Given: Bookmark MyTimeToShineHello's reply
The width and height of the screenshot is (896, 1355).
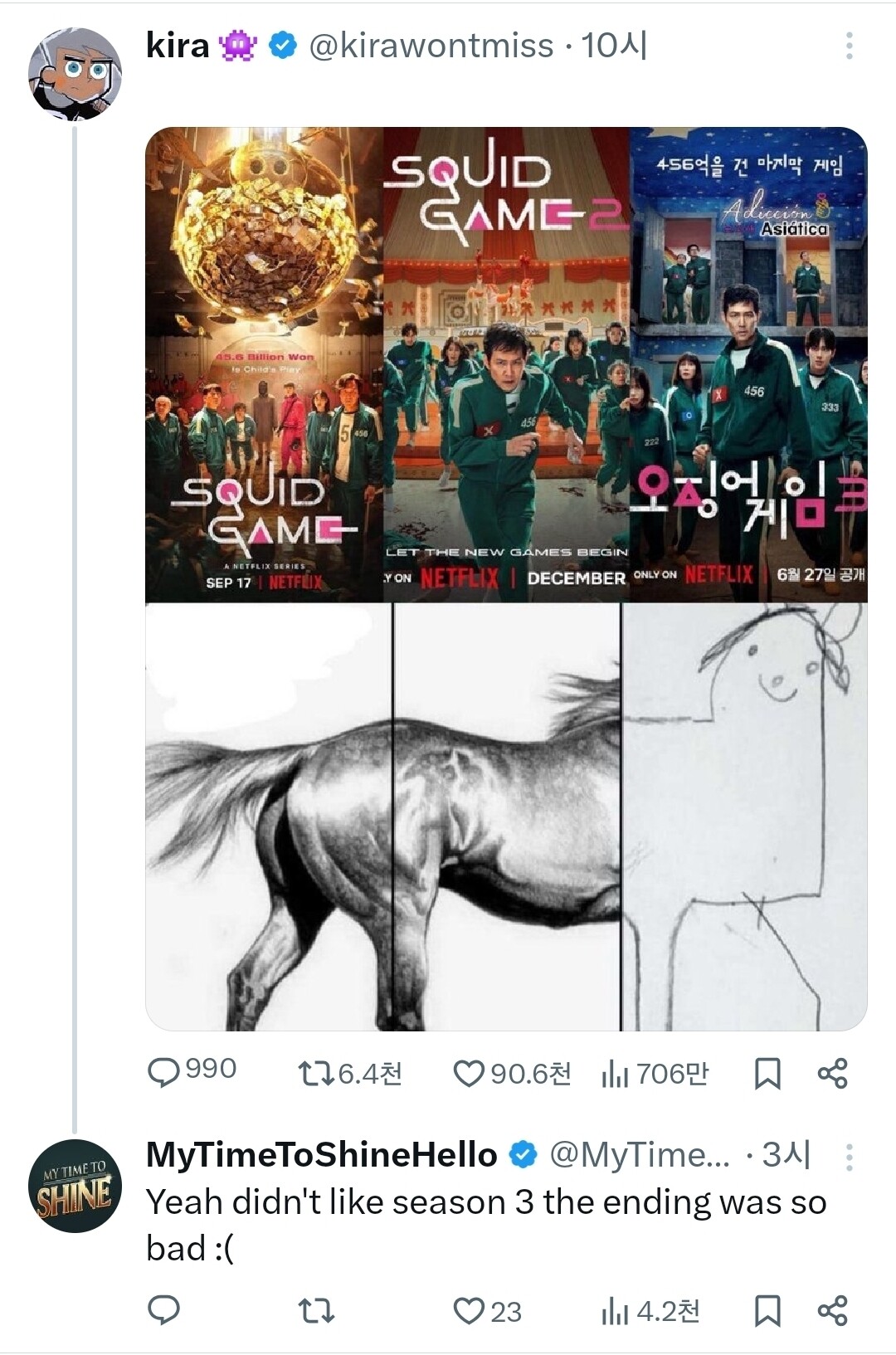Looking at the screenshot, I should coord(767,1311).
